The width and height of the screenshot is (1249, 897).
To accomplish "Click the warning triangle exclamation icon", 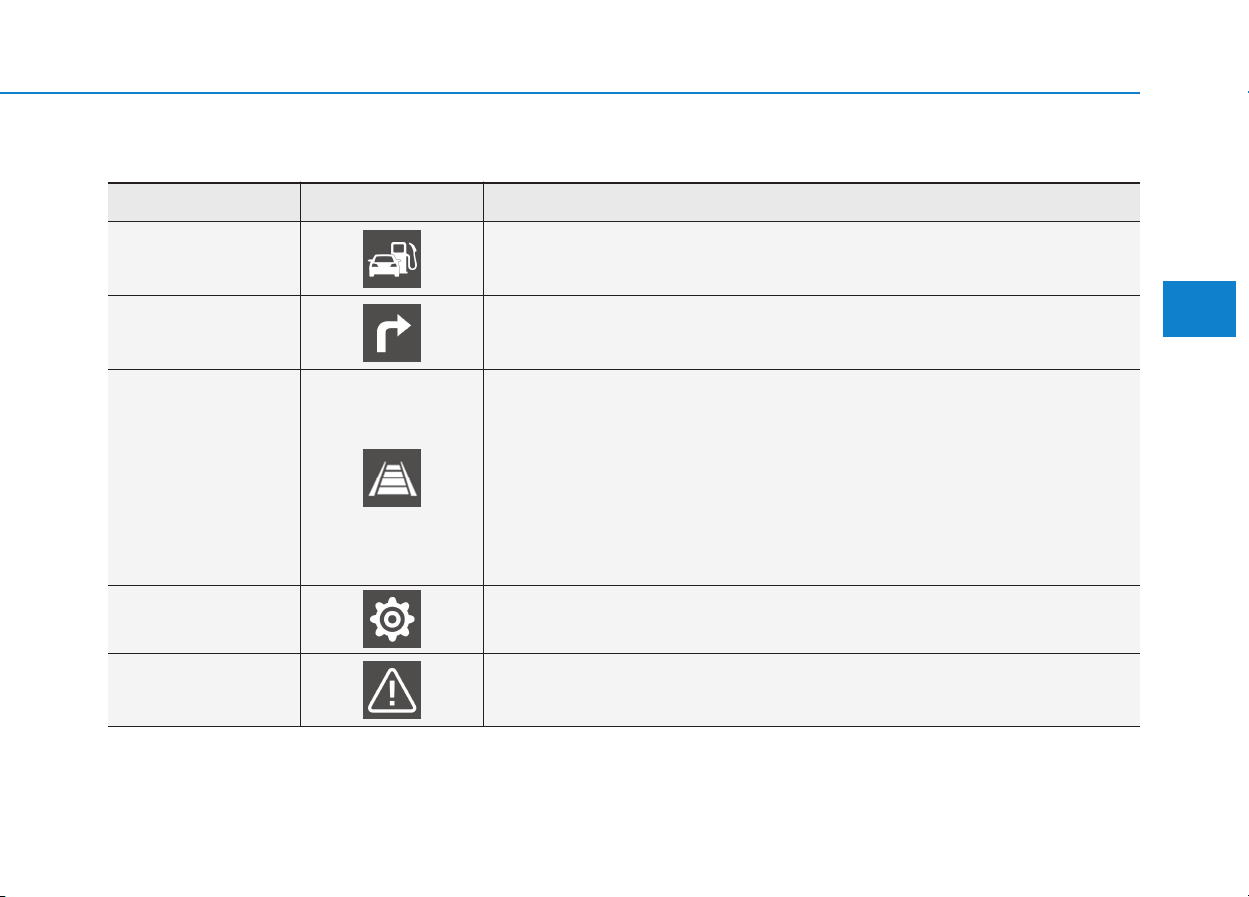I will point(391,690).
